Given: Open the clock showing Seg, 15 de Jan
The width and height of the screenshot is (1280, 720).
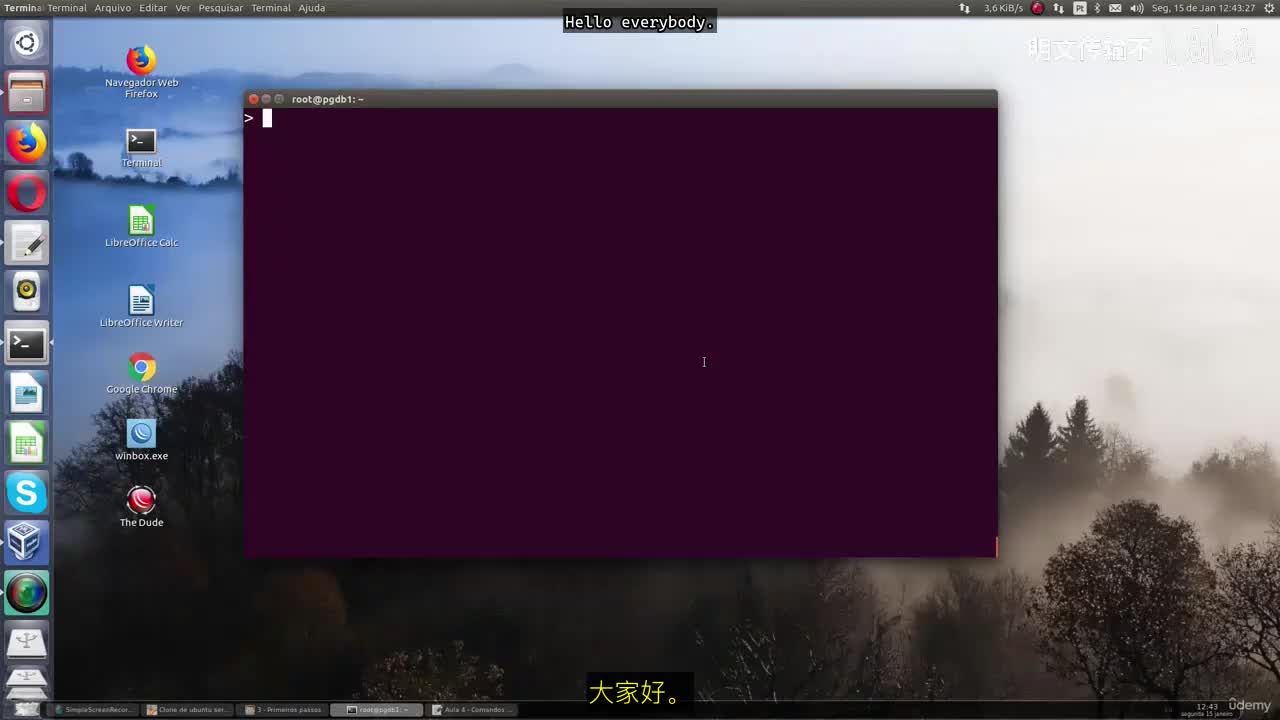Looking at the screenshot, I should click(x=1203, y=8).
